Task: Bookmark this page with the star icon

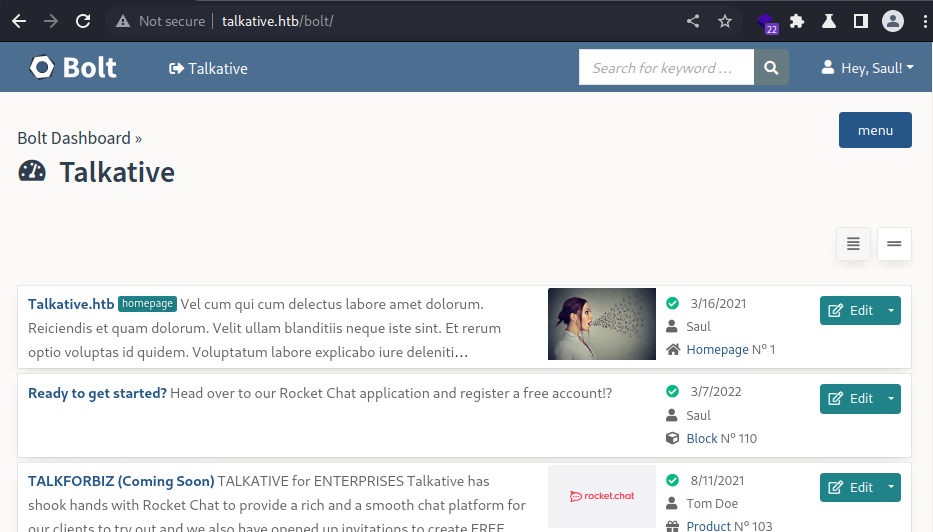Action: (x=725, y=21)
